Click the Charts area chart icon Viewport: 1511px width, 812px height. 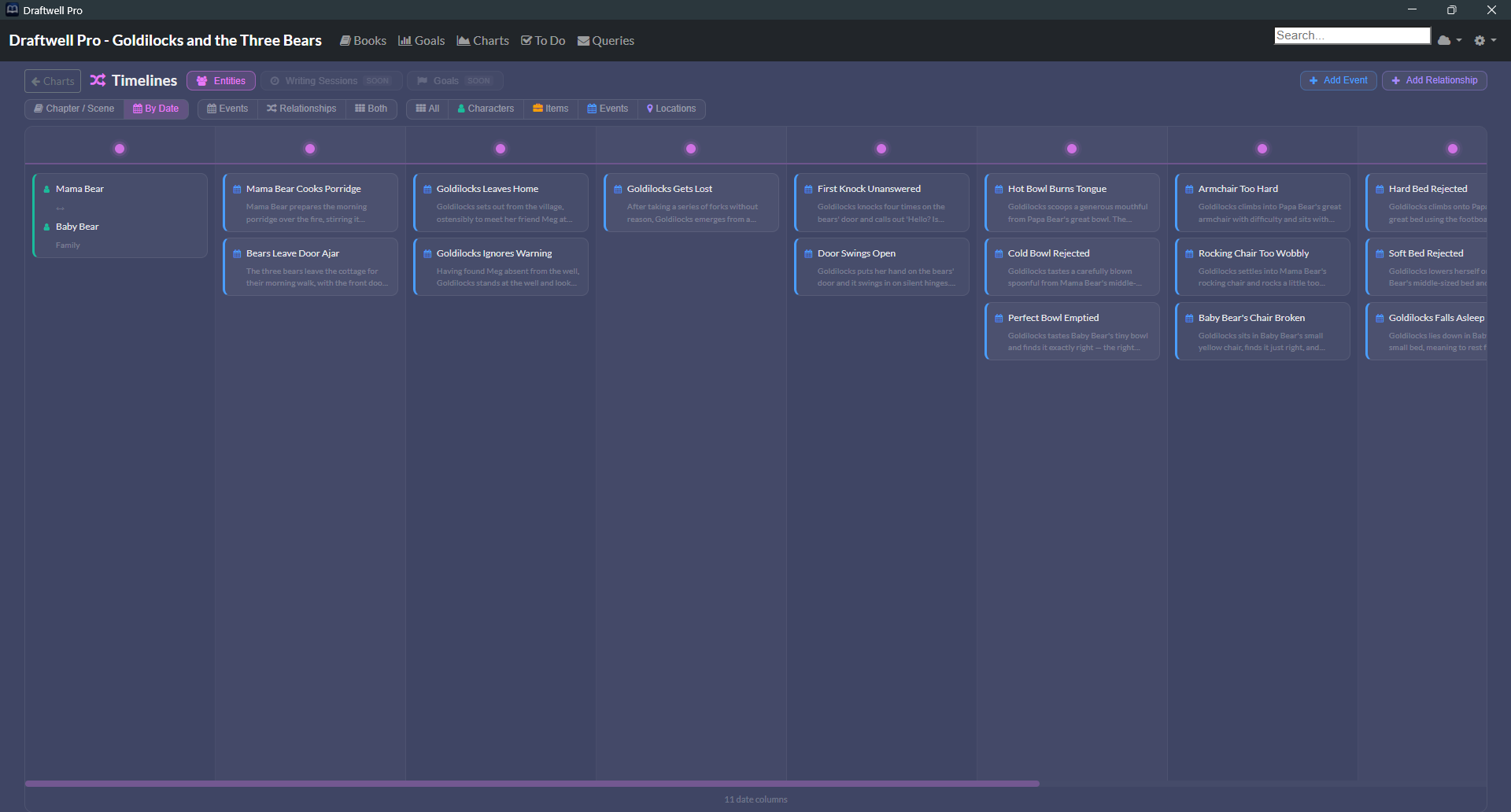(464, 41)
